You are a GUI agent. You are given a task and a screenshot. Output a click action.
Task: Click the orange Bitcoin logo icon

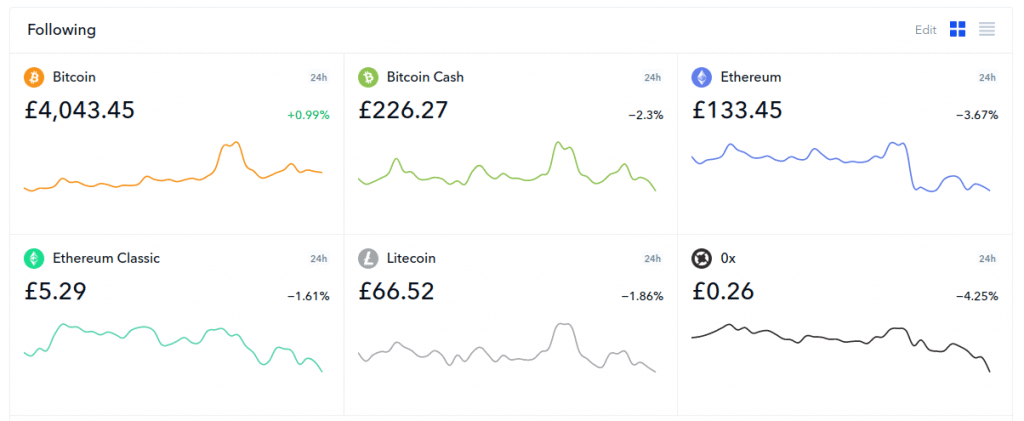[34, 78]
